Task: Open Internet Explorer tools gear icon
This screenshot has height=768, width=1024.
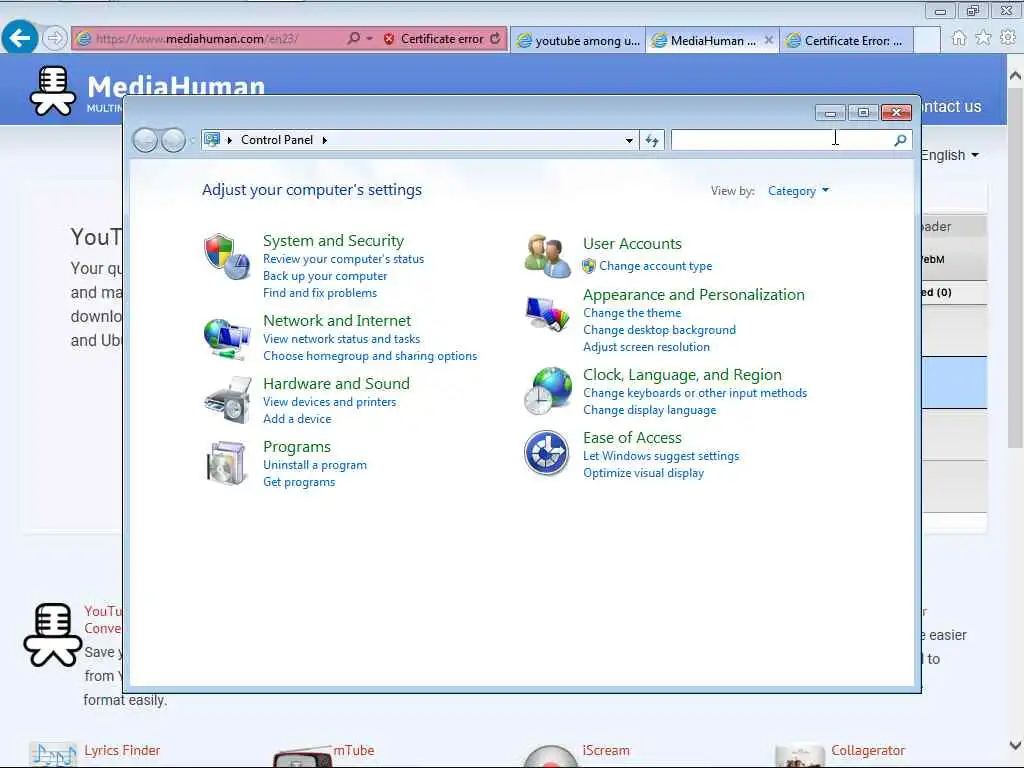Action: click(x=1008, y=39)
